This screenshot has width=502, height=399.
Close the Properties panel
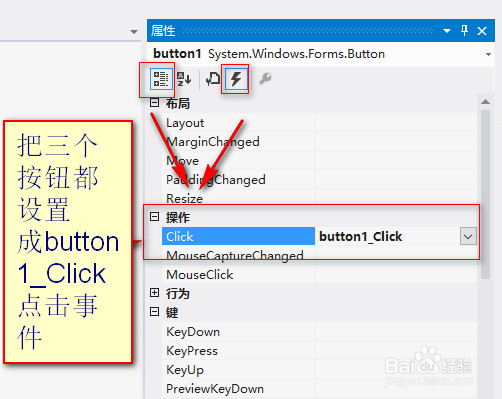482,31
